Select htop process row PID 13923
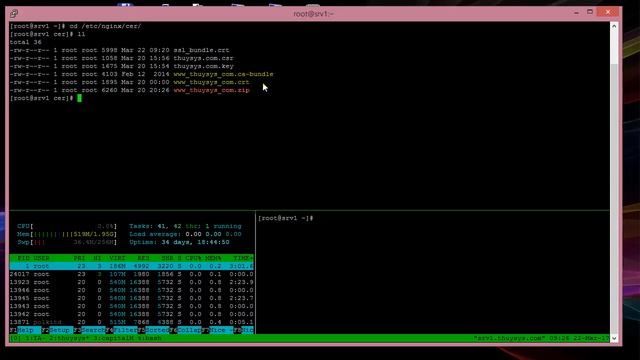The width and height of the screenshot is (640, 360). pos(131,282)
